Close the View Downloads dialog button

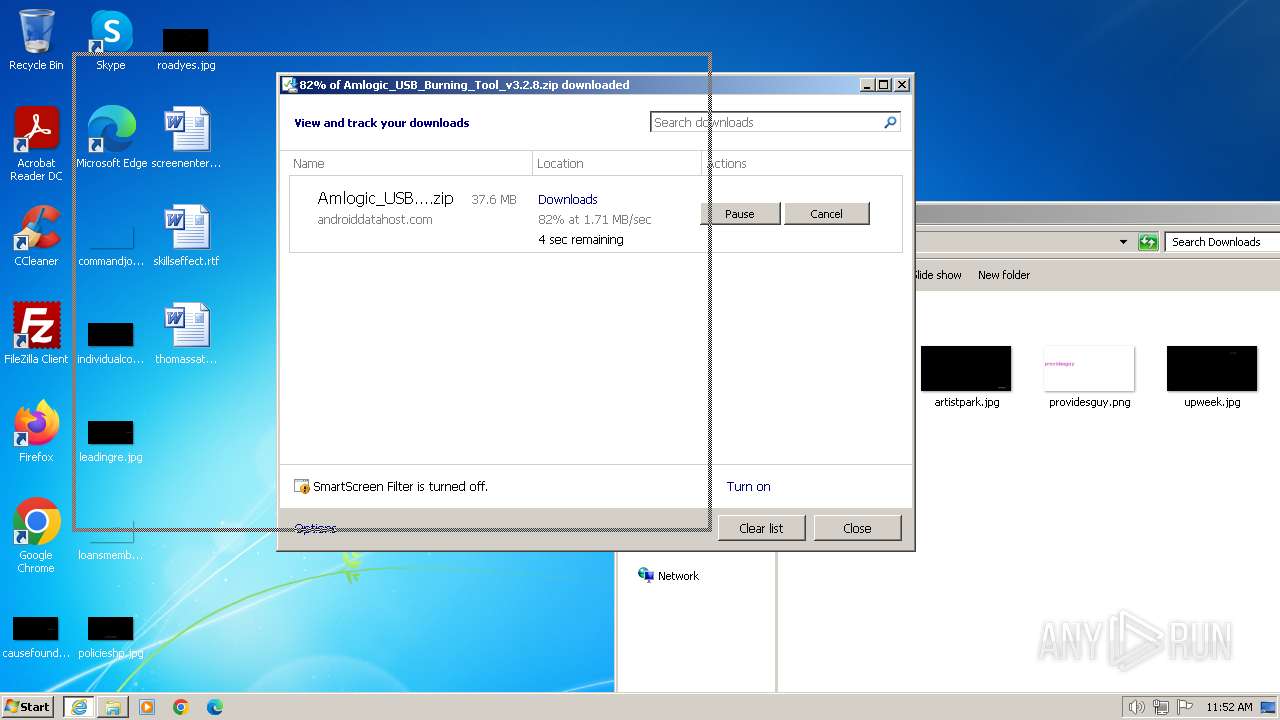(x=857, y=528)
